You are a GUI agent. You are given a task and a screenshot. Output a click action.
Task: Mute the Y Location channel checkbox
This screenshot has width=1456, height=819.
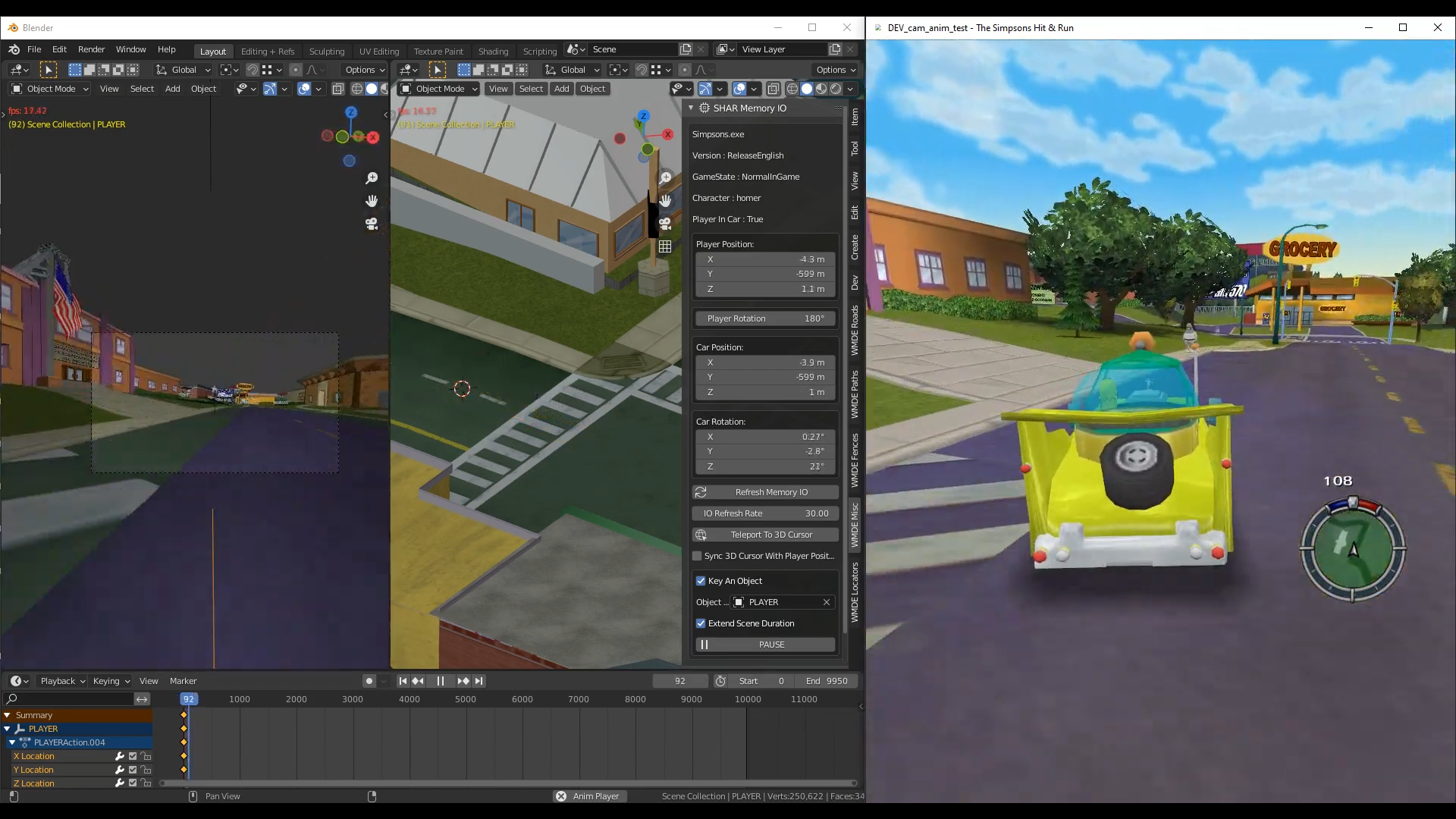click(133, 770)
